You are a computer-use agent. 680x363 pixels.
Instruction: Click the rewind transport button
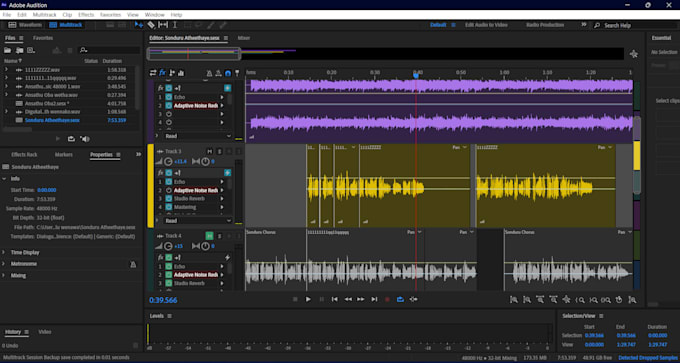(x=348, y=299)
